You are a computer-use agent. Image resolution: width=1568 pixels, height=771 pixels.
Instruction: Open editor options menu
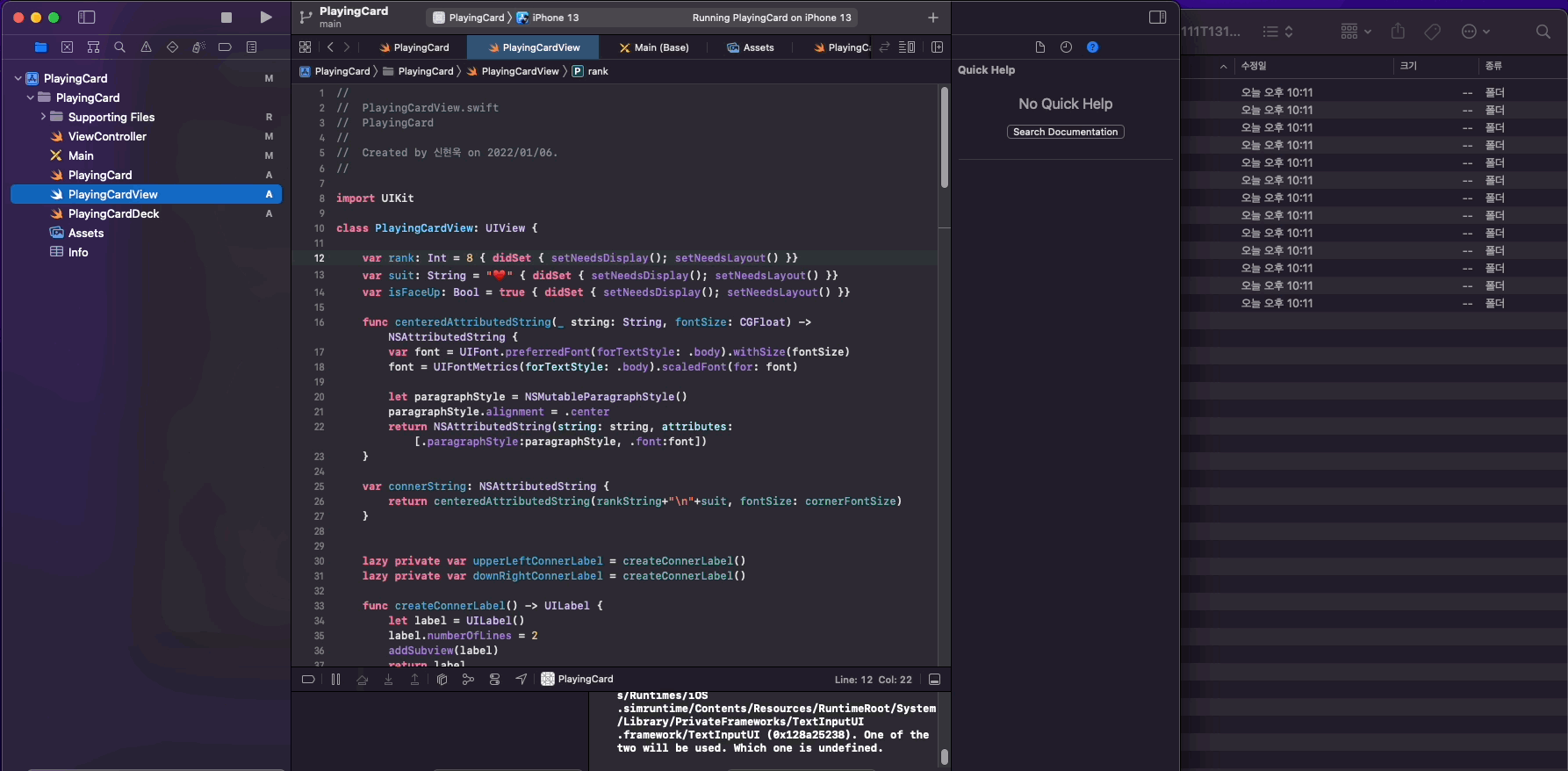pos(907,47)
